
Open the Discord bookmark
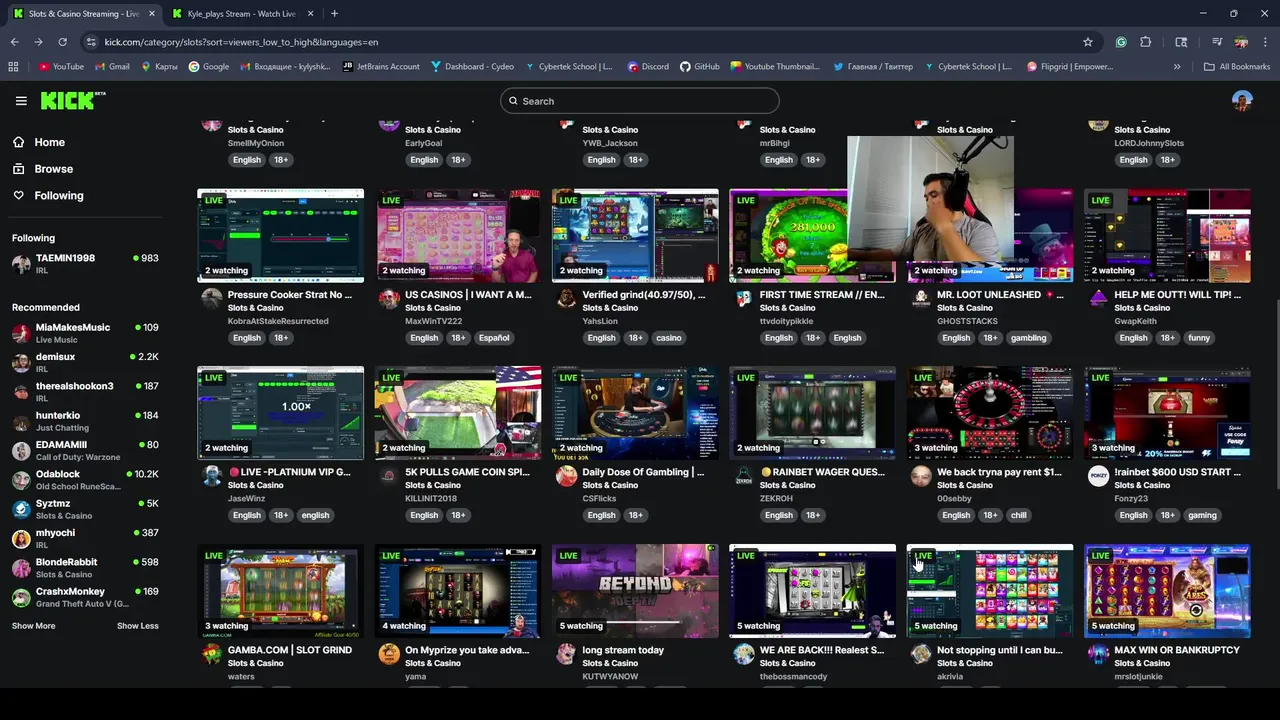tap(648, 67)
